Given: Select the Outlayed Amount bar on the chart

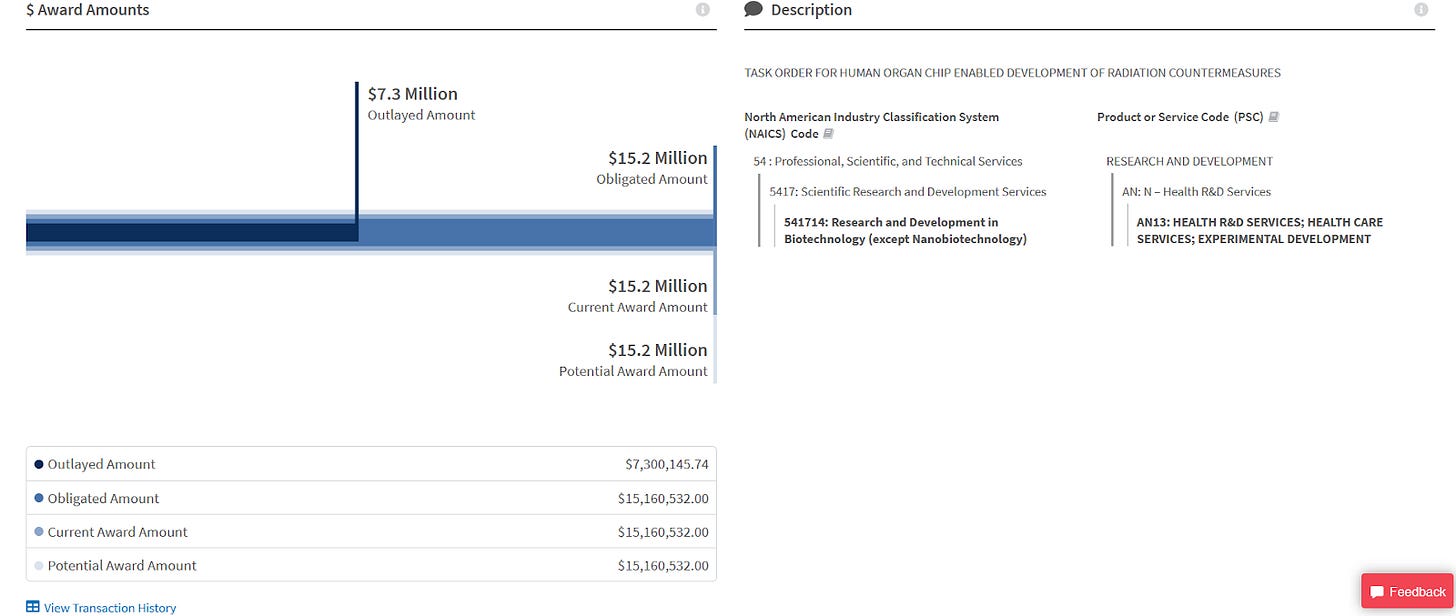Looking at the screenshot, I should coord(190,231).
